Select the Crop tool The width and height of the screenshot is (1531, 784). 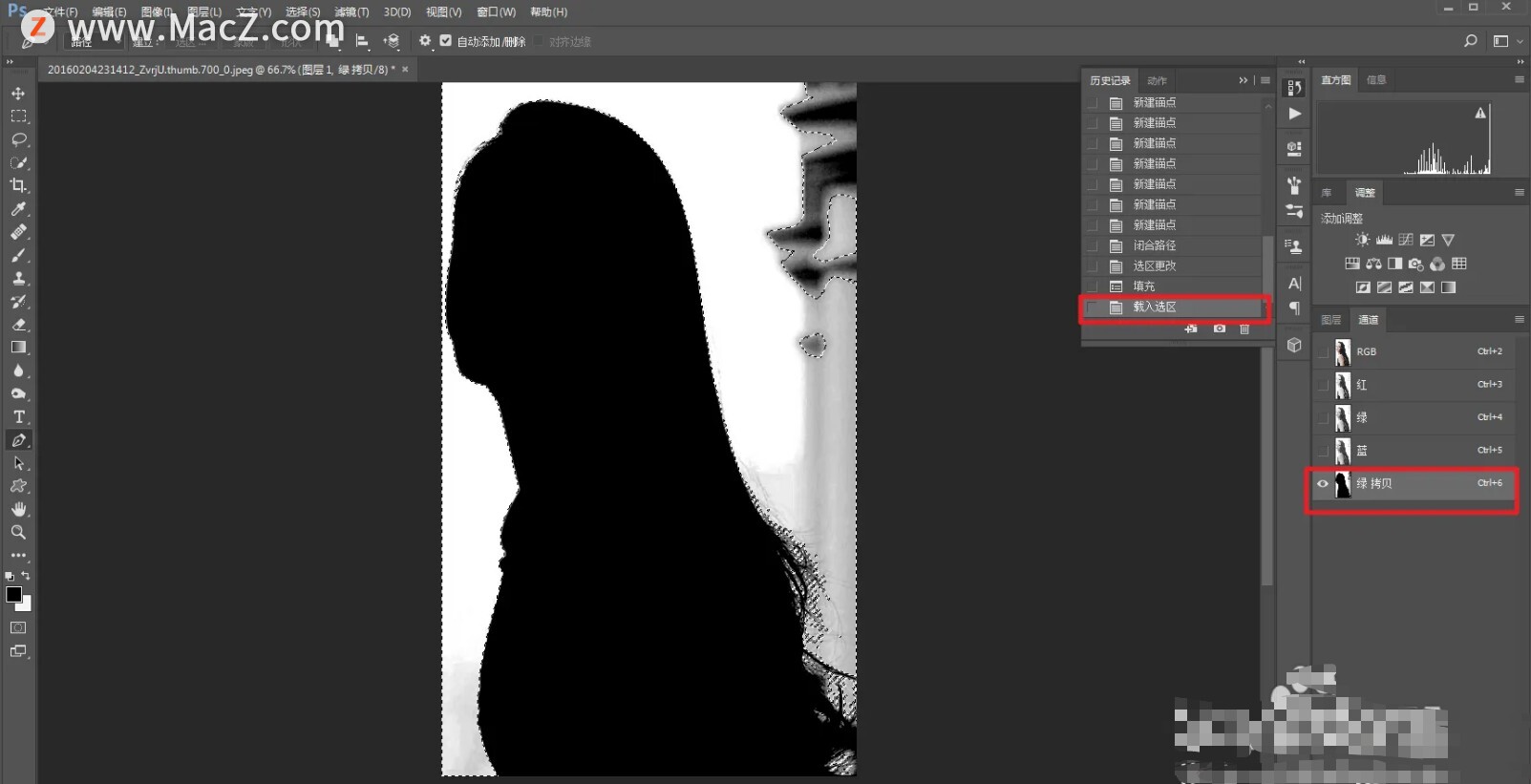(18, 185)
